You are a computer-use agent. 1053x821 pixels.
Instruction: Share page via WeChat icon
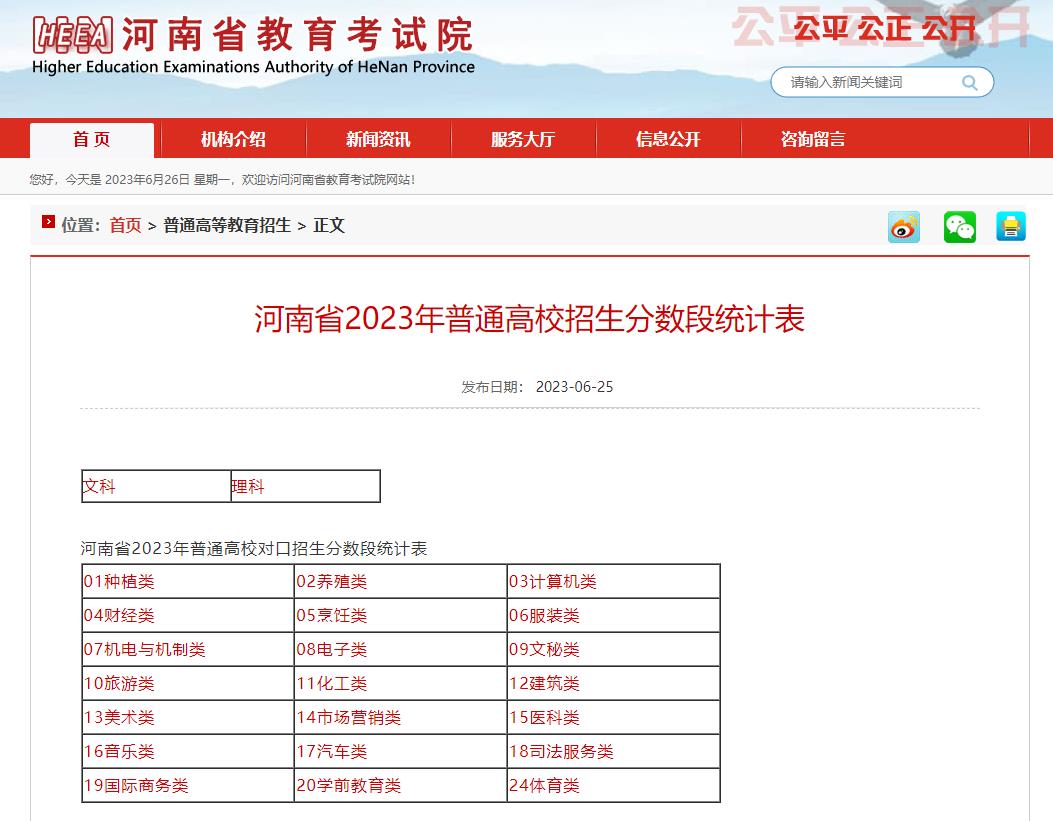click(x=960, y=227)
